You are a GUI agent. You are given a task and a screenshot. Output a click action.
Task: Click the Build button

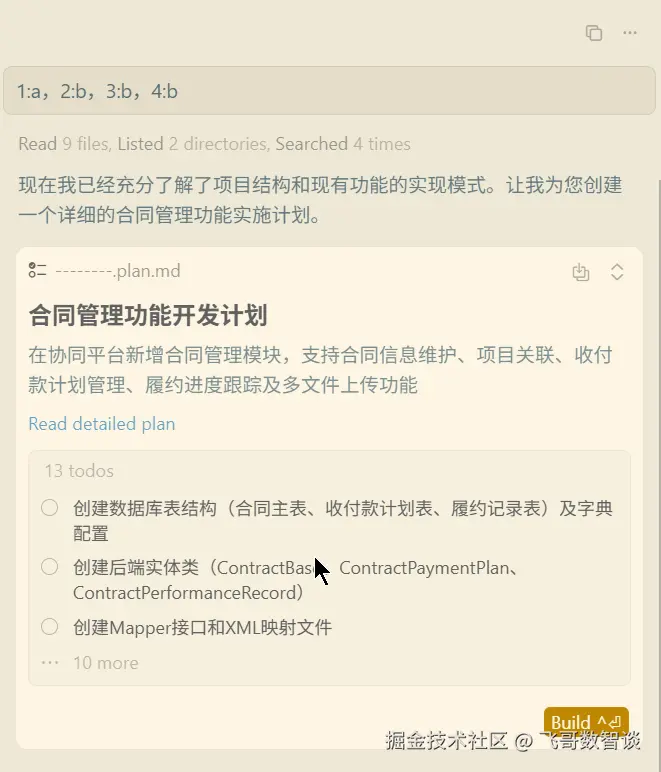click(x=586, y=722)
